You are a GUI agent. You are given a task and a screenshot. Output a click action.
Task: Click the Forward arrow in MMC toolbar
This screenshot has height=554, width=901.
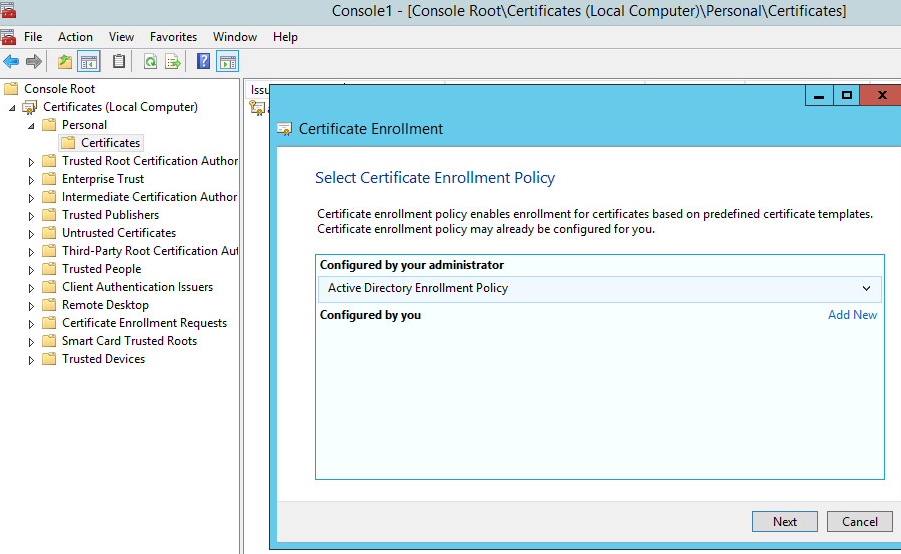pyautogui.click(x=34, y=61)
